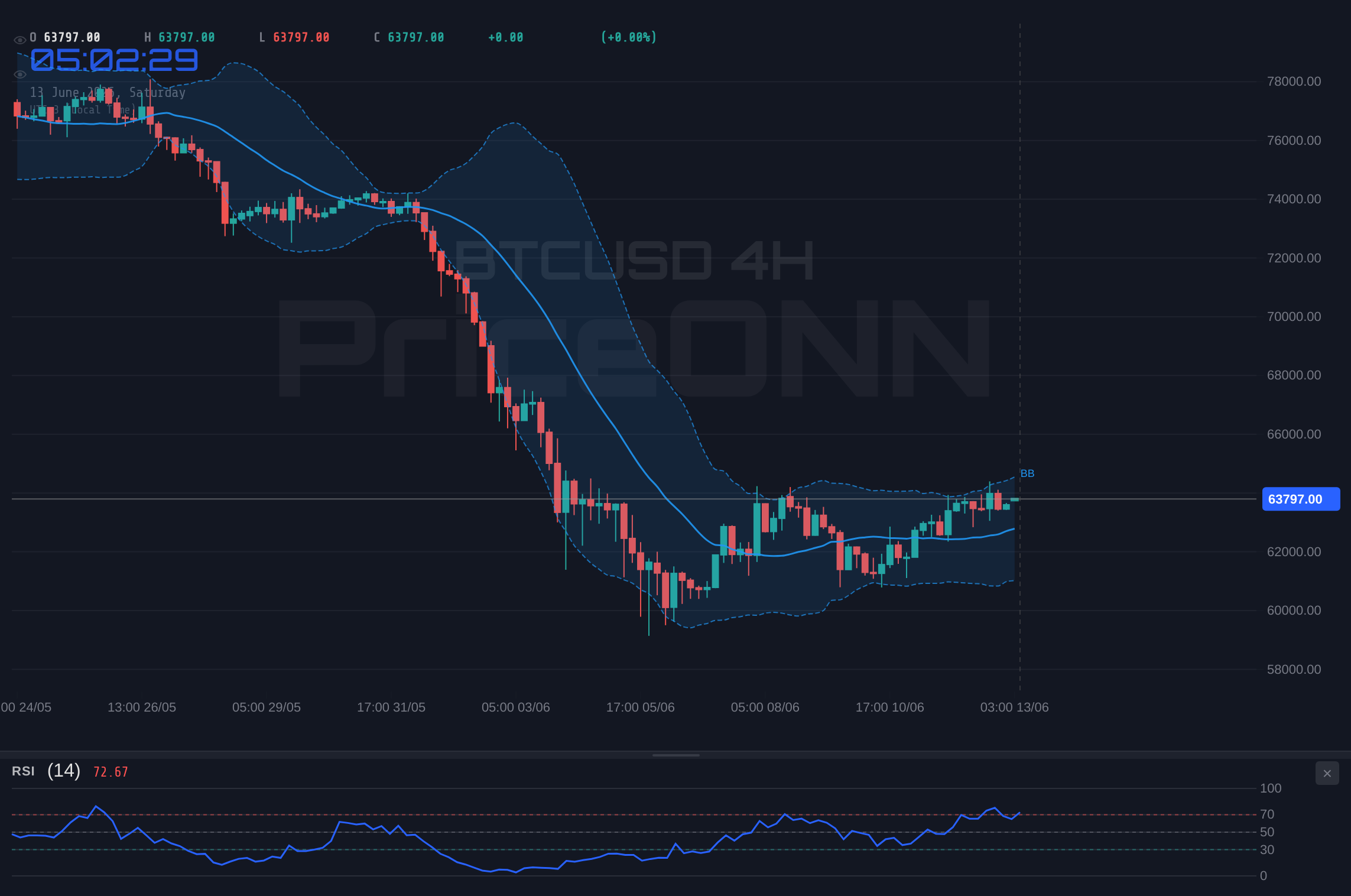Select the C 63797.00 close value

click(x=409, y=37)
